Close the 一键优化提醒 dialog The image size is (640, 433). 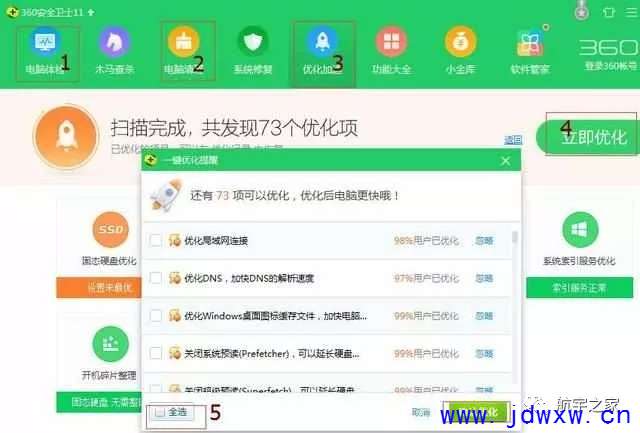pyautogui.click(x=505, y=161)
